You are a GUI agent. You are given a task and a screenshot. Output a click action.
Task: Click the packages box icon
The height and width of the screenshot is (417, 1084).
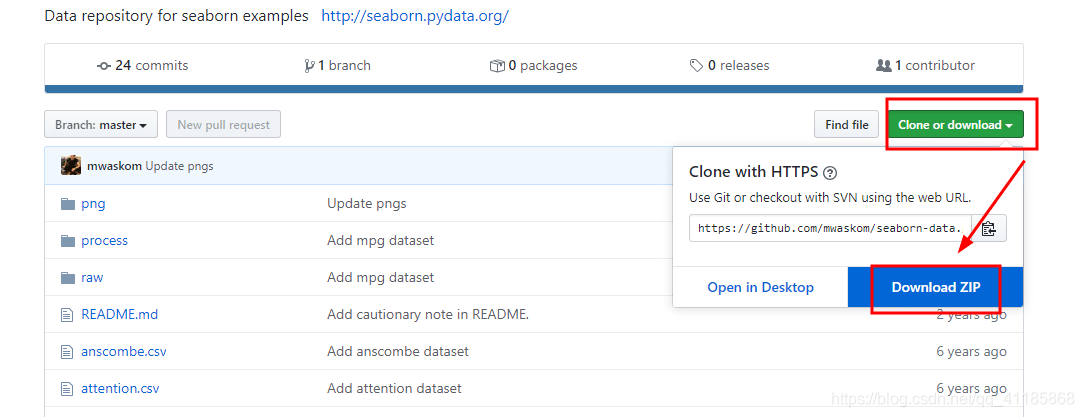tap(497, 66)
